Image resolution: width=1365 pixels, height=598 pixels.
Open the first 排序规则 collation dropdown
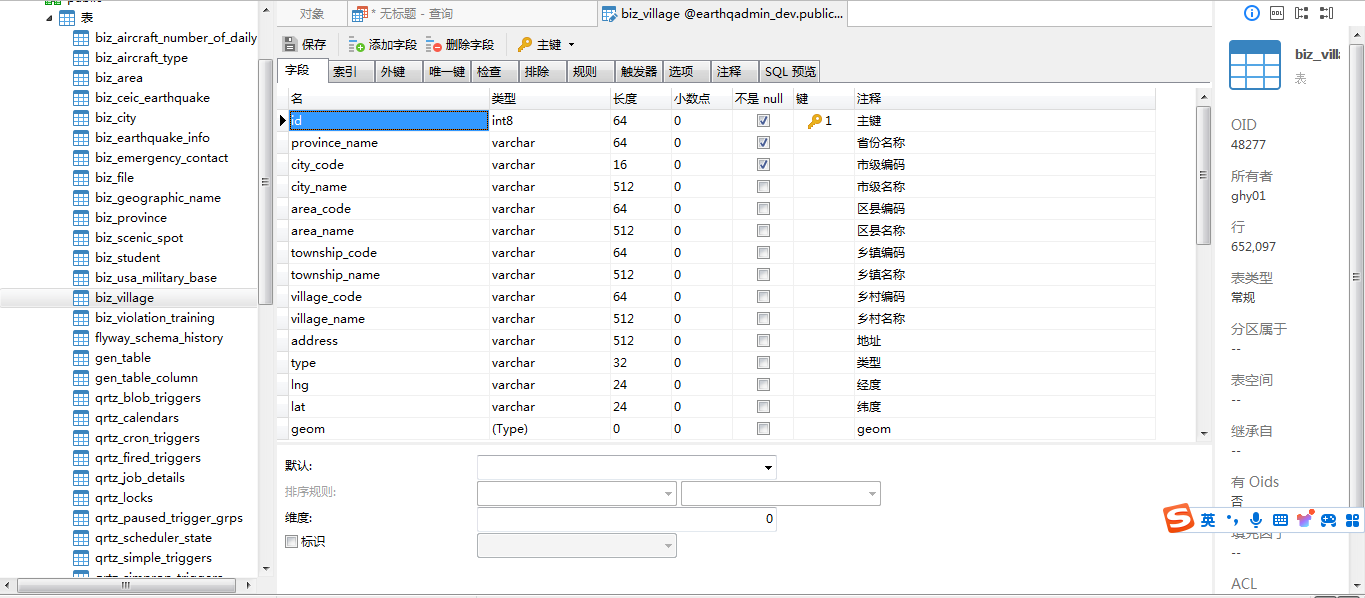[x=668, y=494]
